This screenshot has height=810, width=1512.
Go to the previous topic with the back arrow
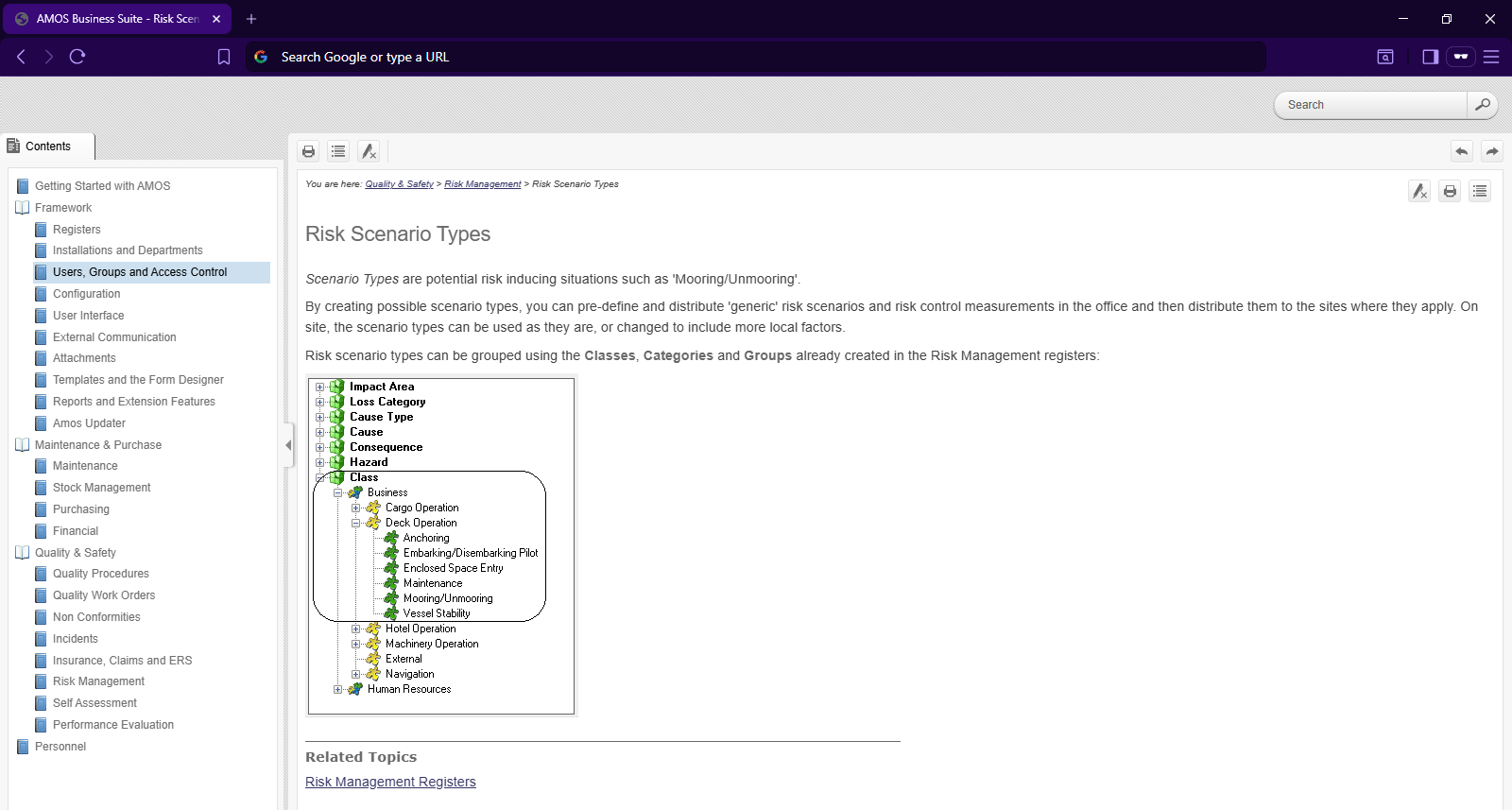[1462, 151]
